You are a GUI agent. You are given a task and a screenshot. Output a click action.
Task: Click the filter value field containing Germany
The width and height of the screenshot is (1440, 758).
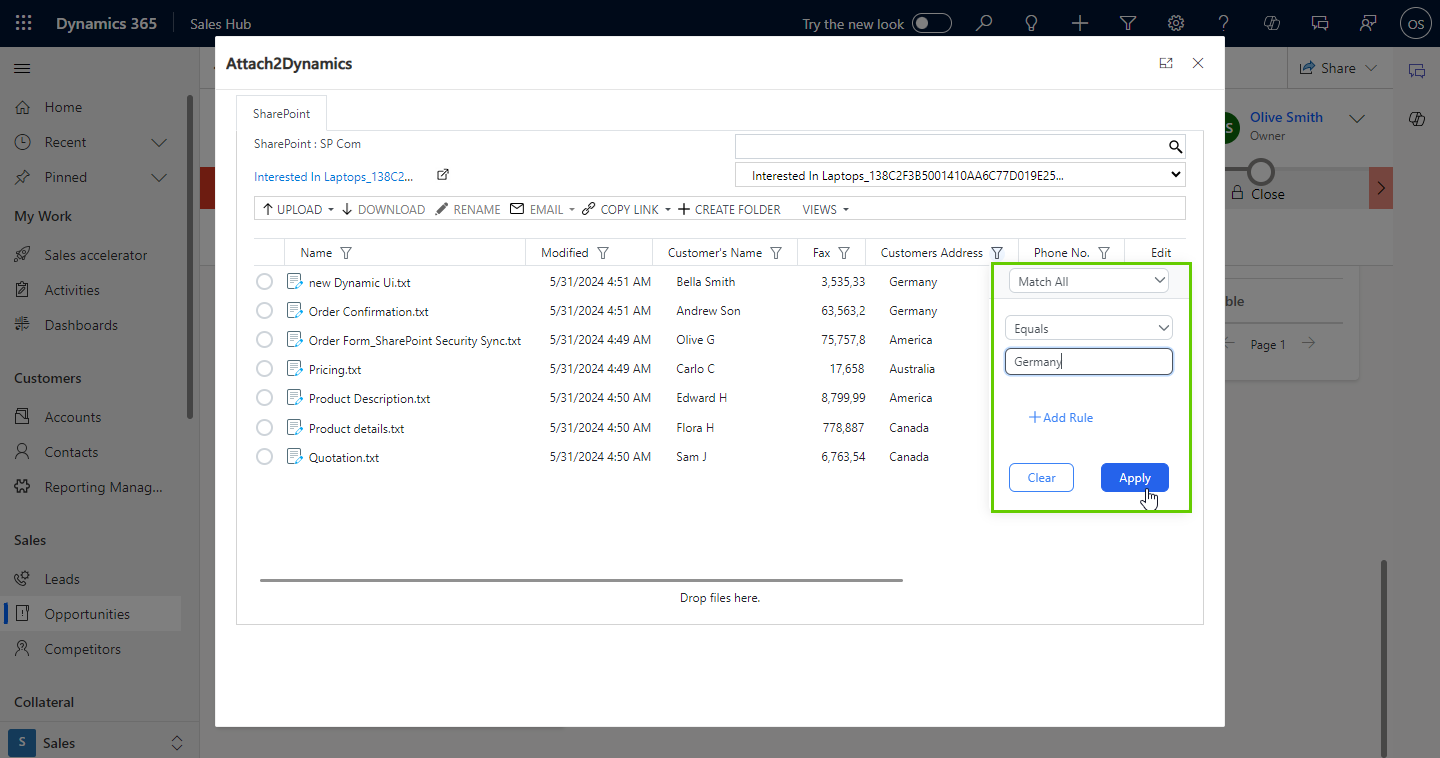[x=1088, y=362]
